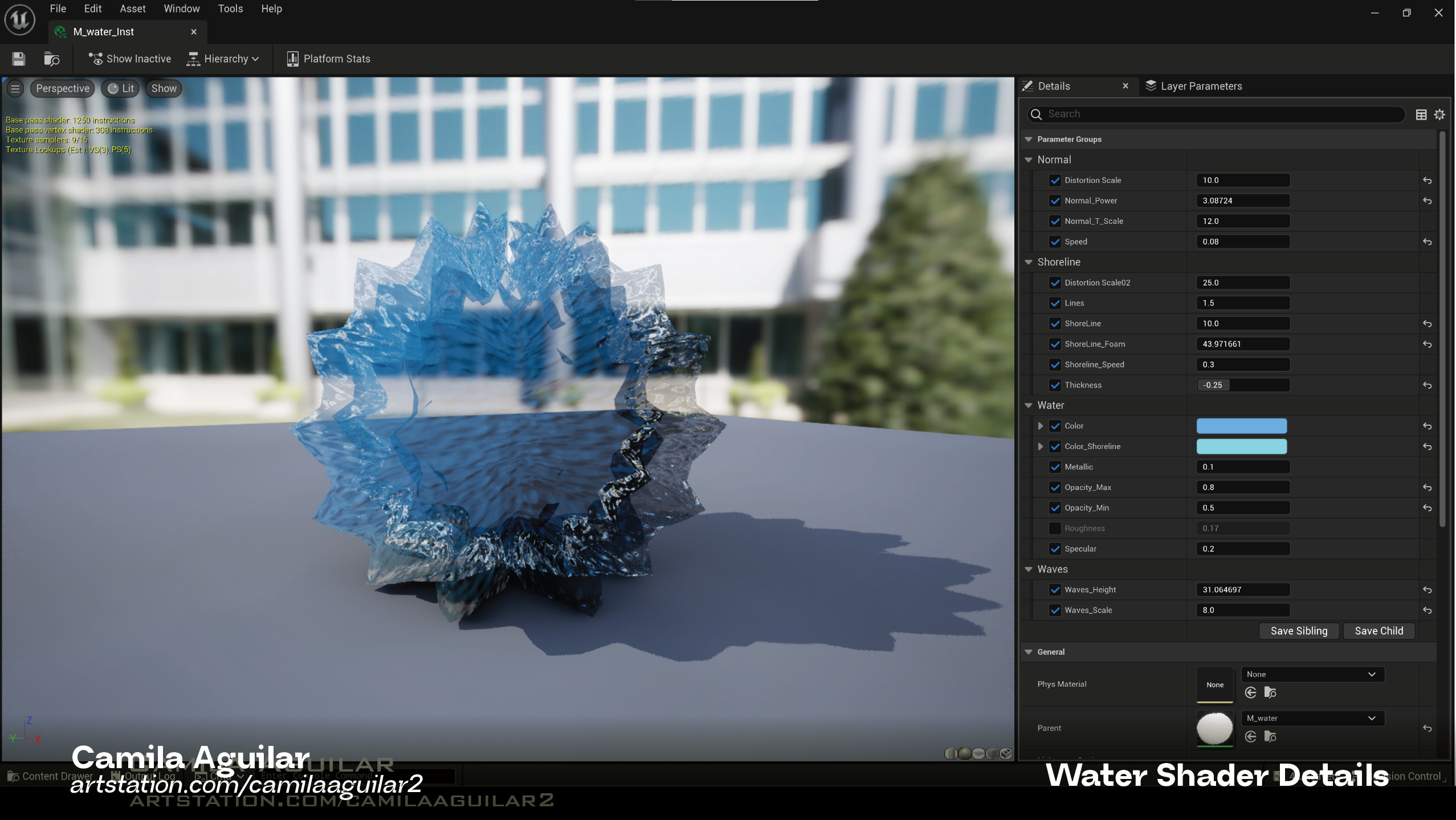The width and height of the screenshot is (1456, 820).
Task: Preview material on cylinder primitive
Action: pyautogui.click(x=951, y=753)
